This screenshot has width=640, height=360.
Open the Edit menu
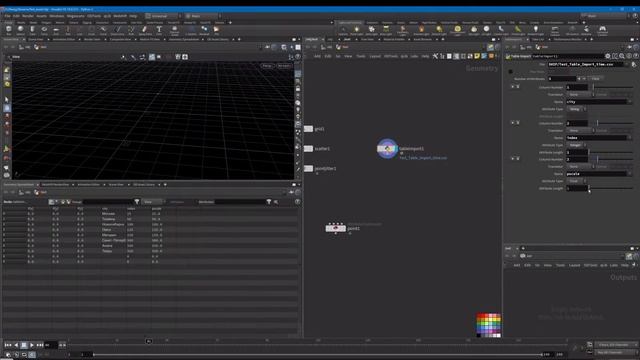[16, 16]
